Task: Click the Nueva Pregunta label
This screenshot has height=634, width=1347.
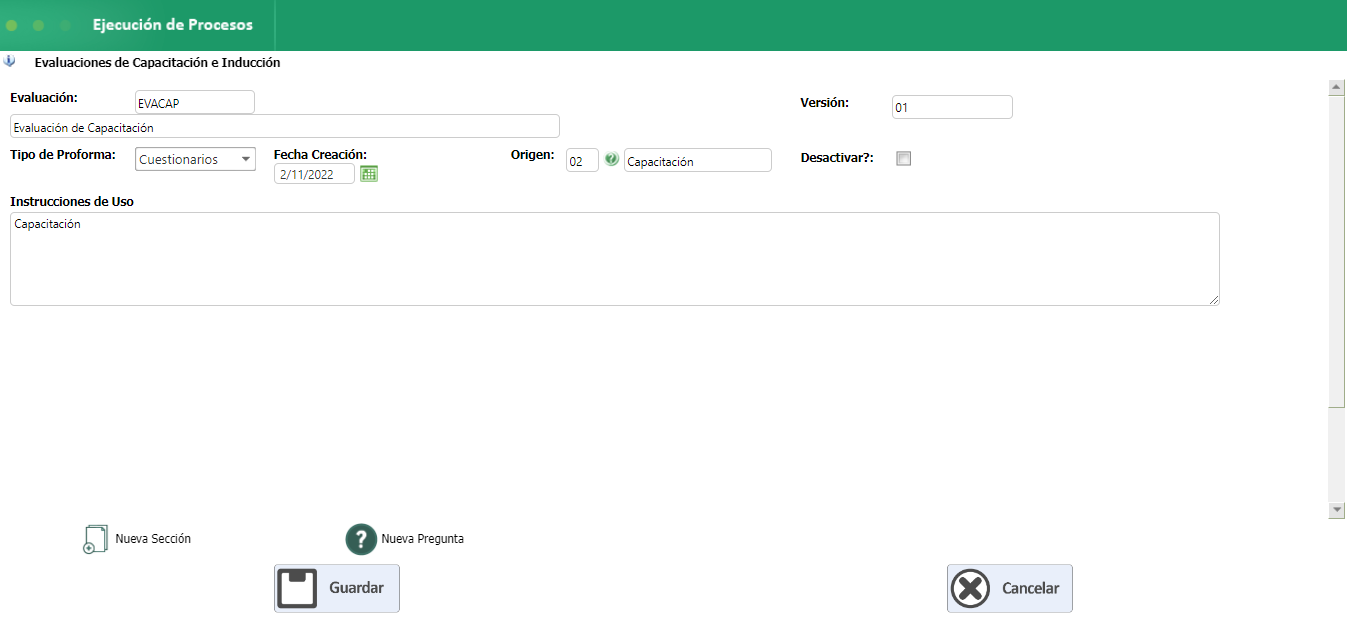Action: tap(422, 539)
